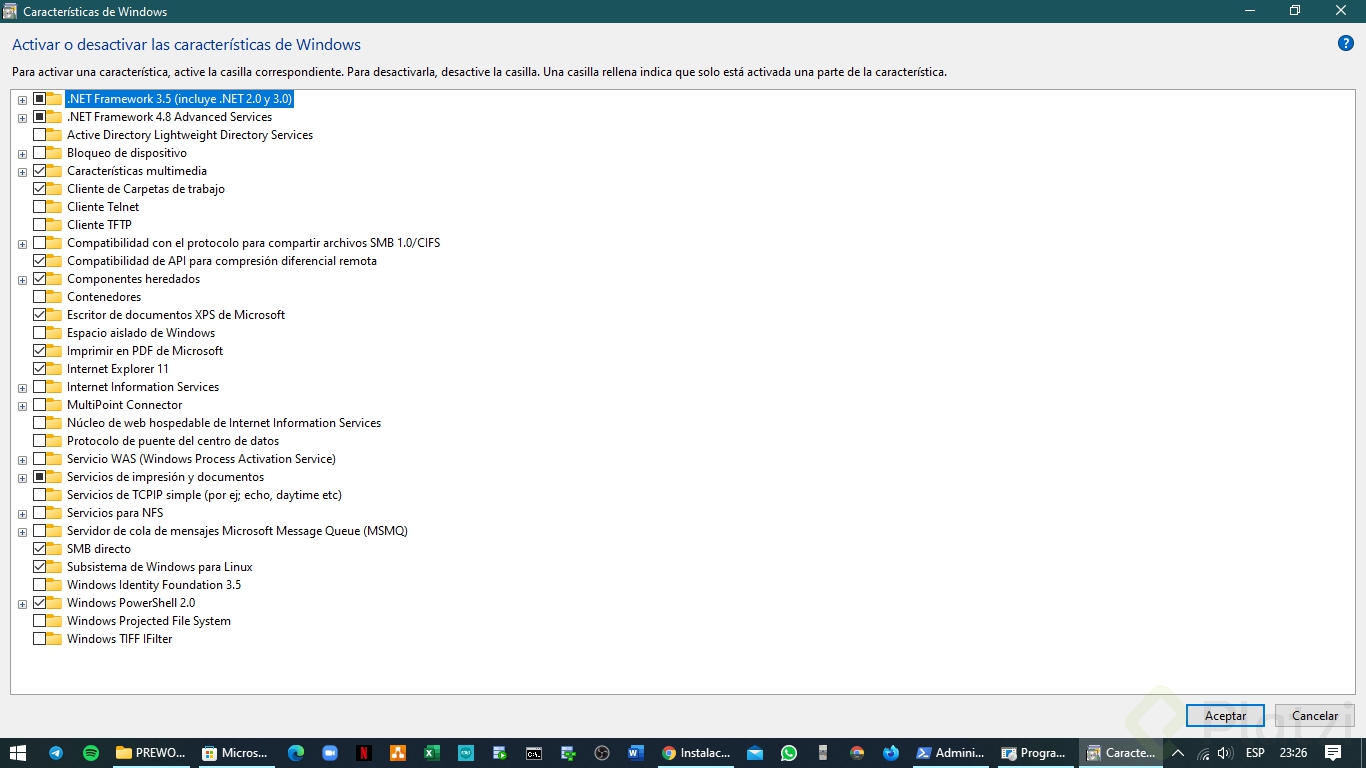
Task: Select the Servicio WAS row
Action: [201, 459]
